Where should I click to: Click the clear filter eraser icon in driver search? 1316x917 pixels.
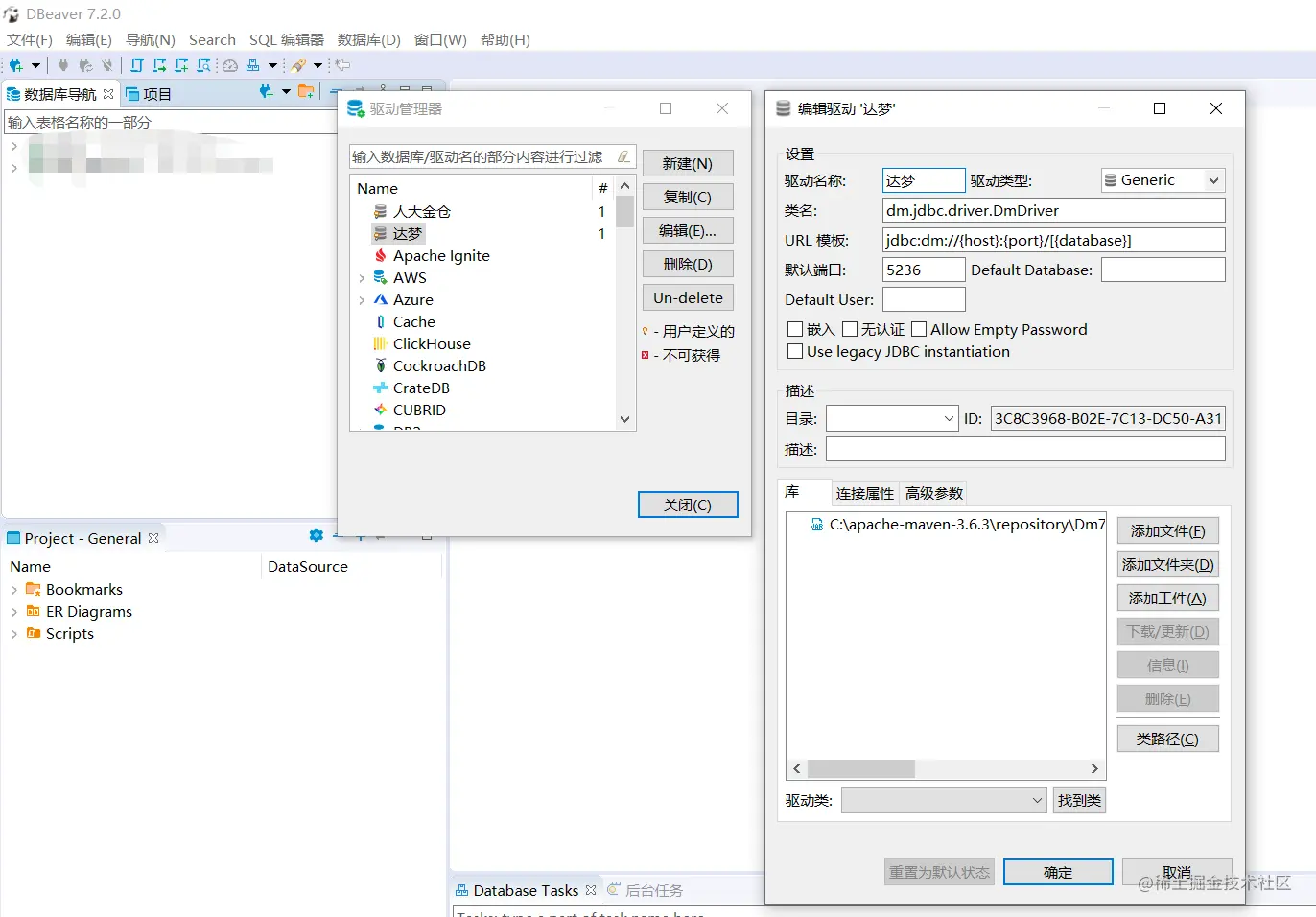[623, 156]
